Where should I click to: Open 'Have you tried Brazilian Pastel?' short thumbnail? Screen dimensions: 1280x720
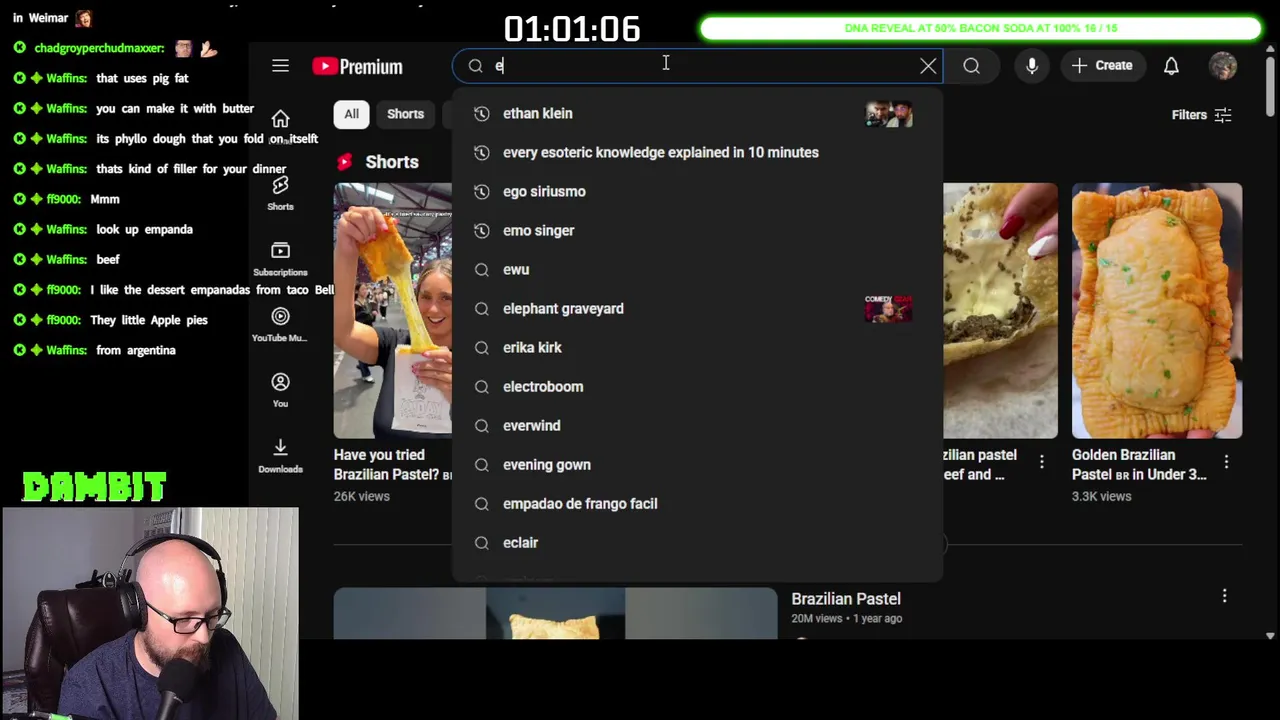point(392,310)
